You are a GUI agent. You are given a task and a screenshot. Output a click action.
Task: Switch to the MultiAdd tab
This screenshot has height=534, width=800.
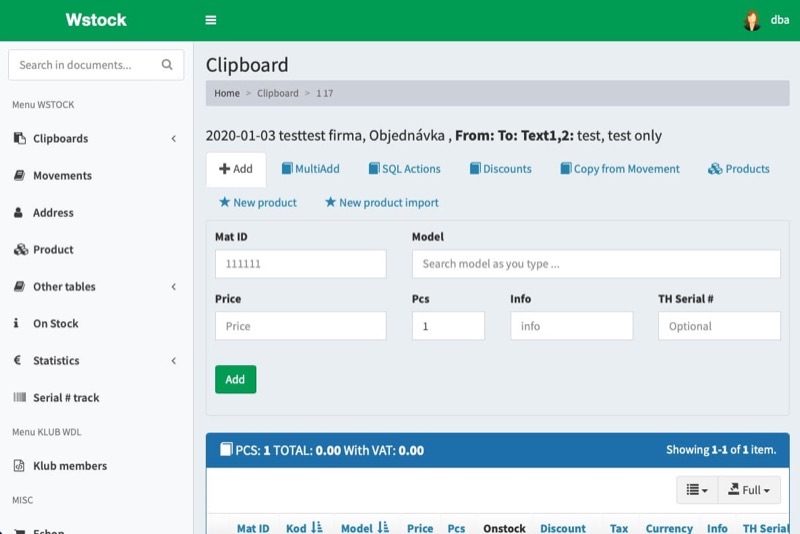tap(310, 169)
